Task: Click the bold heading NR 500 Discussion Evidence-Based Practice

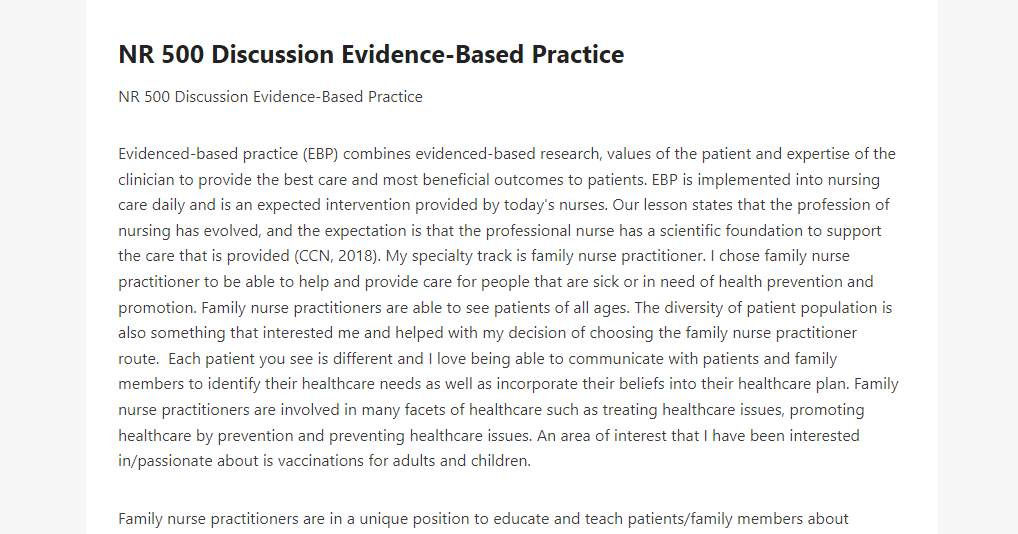Action: click(x=371, y=55)
